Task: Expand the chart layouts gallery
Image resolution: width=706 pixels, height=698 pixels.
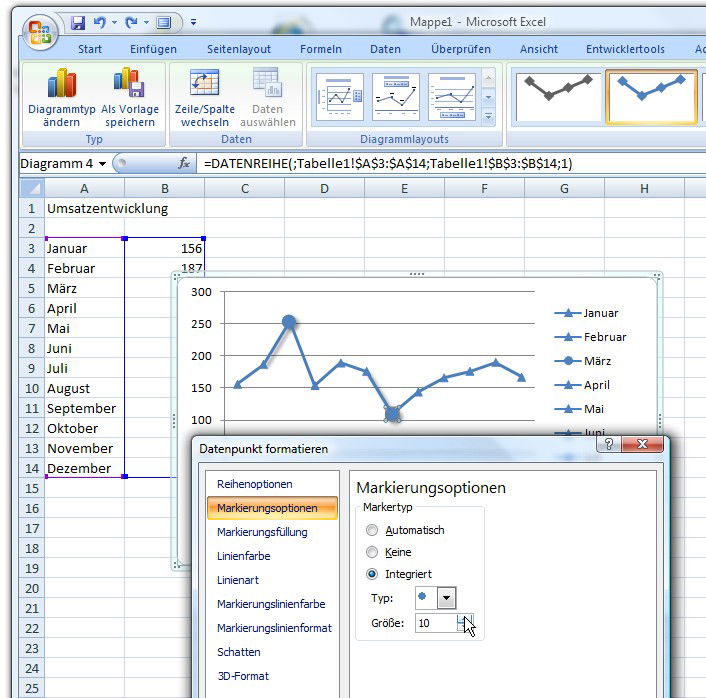Action: pyautogui.click(x=489, y=117)
